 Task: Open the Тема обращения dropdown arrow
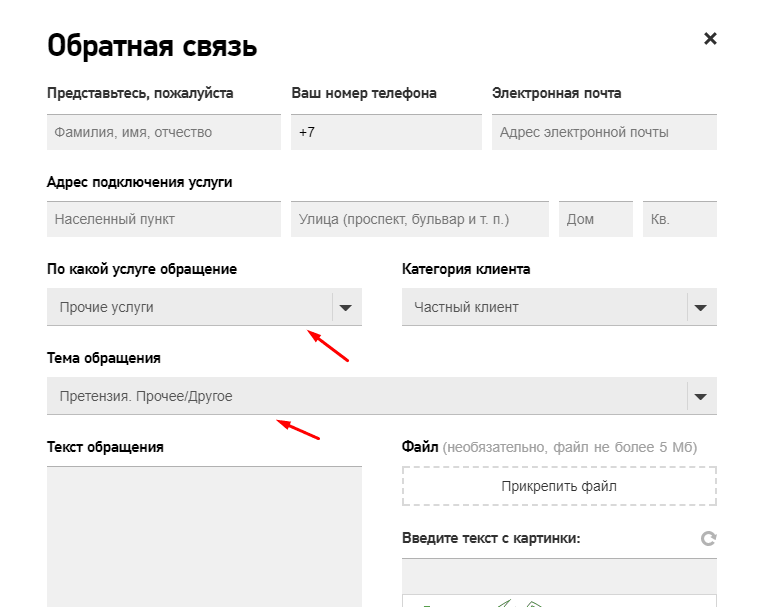701,397
